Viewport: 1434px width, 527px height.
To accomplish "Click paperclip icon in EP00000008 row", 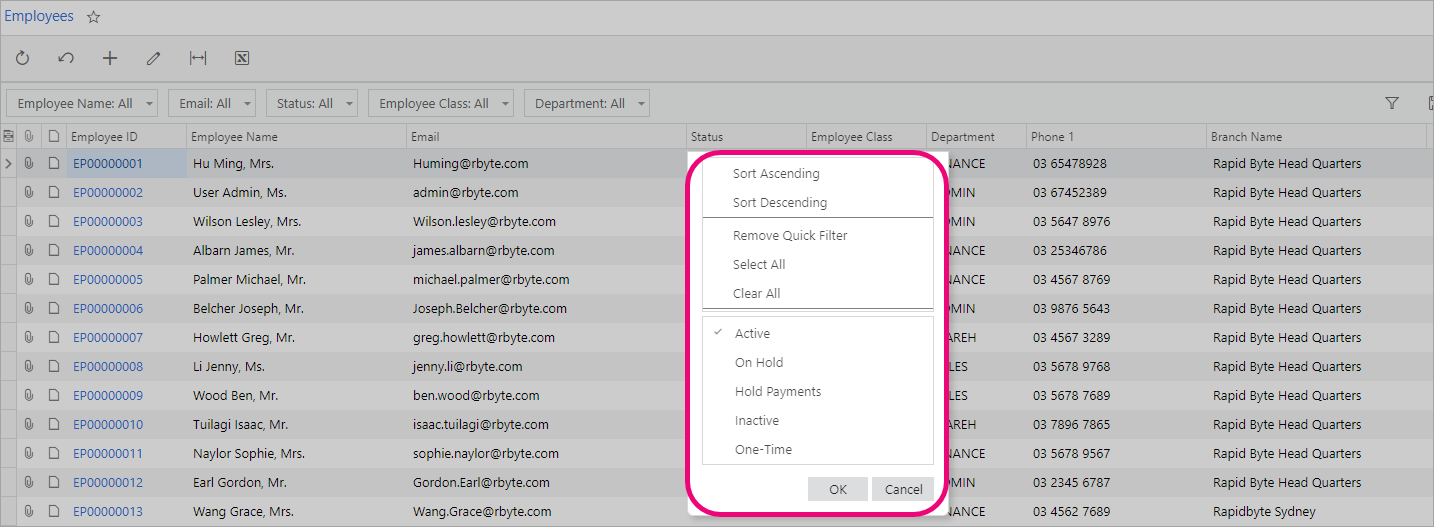I will pyautogui.click(x=29, y=367).
